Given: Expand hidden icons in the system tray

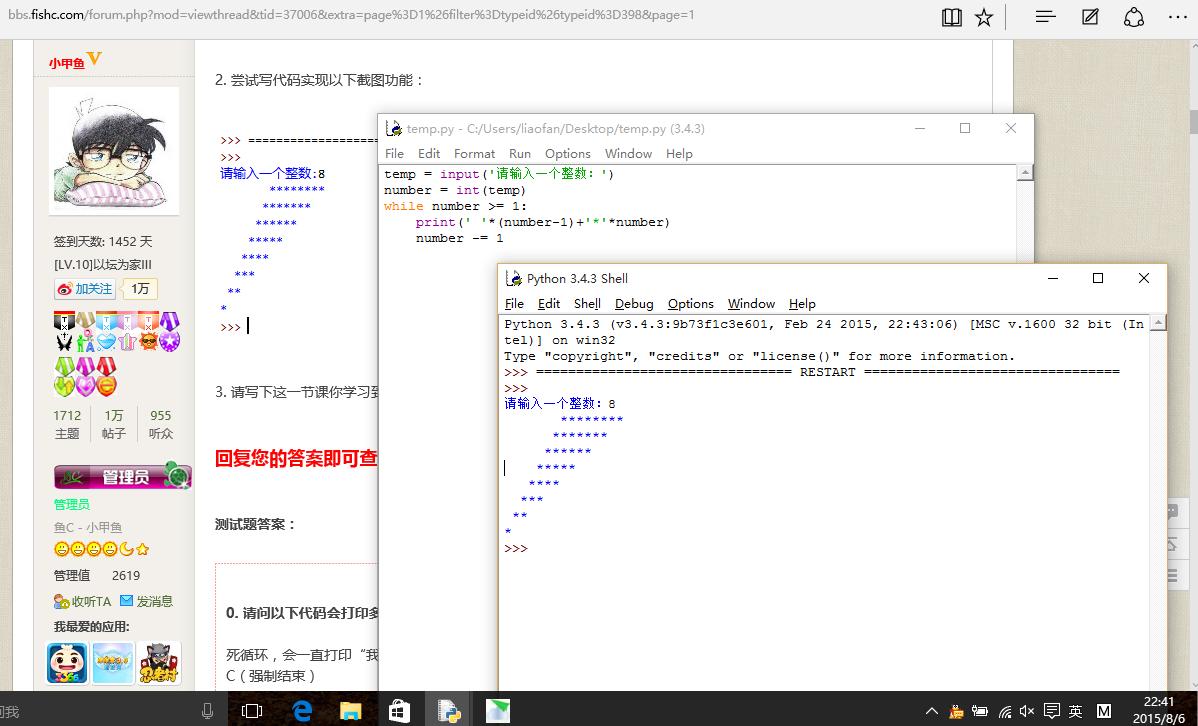Looking at the screenshot, I should click(932, 711).
